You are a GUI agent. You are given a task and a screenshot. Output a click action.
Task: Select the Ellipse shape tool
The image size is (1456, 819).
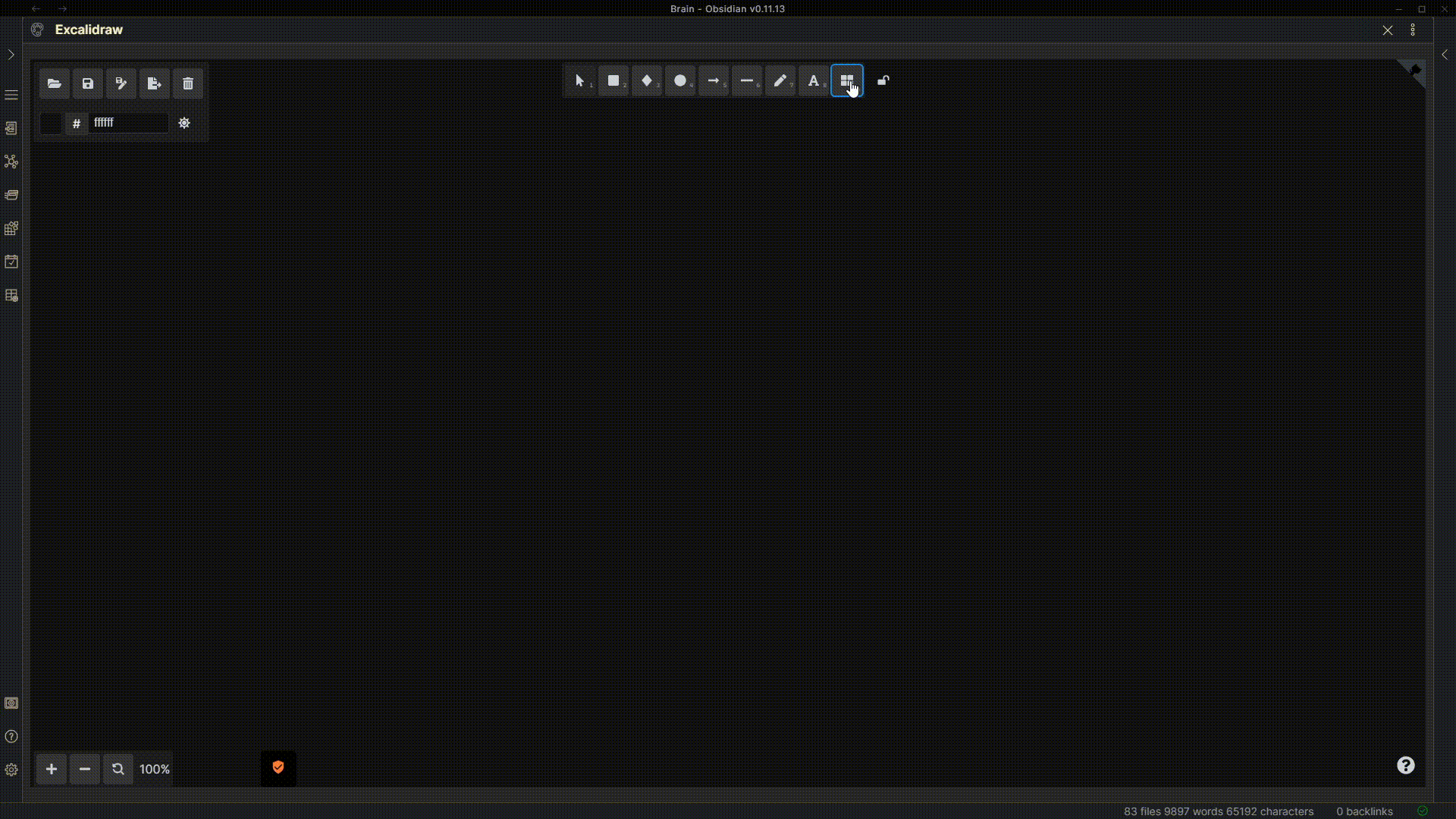(x=680, y=81)
